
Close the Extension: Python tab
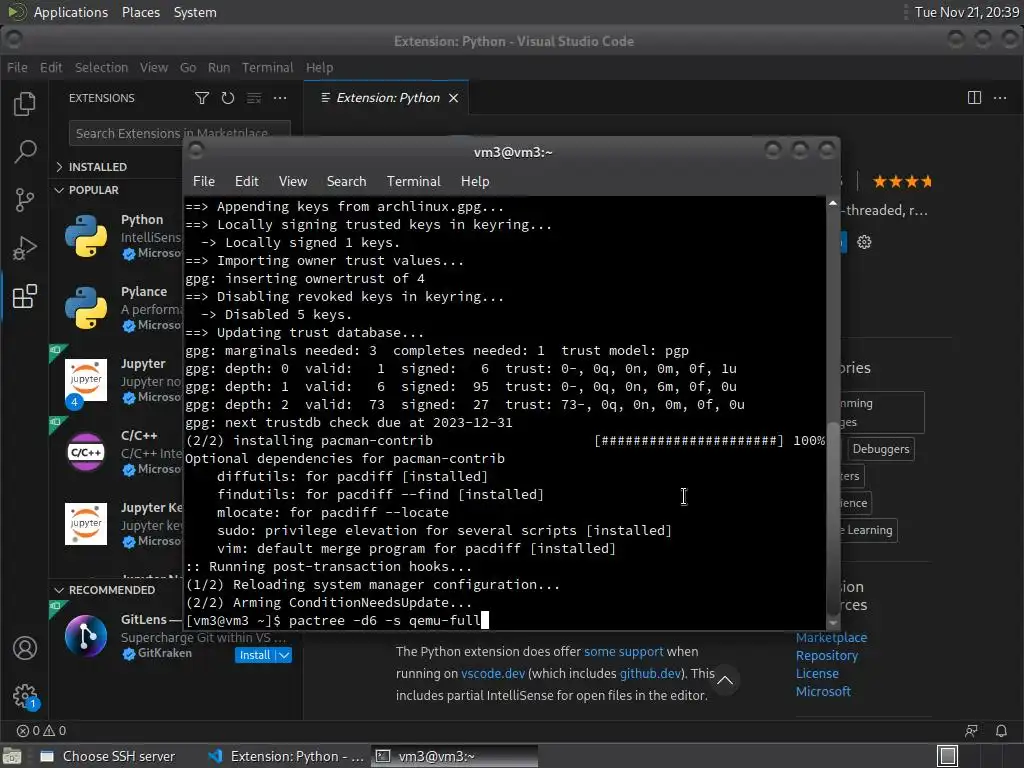pyautogui.click(x=453, y=98)
